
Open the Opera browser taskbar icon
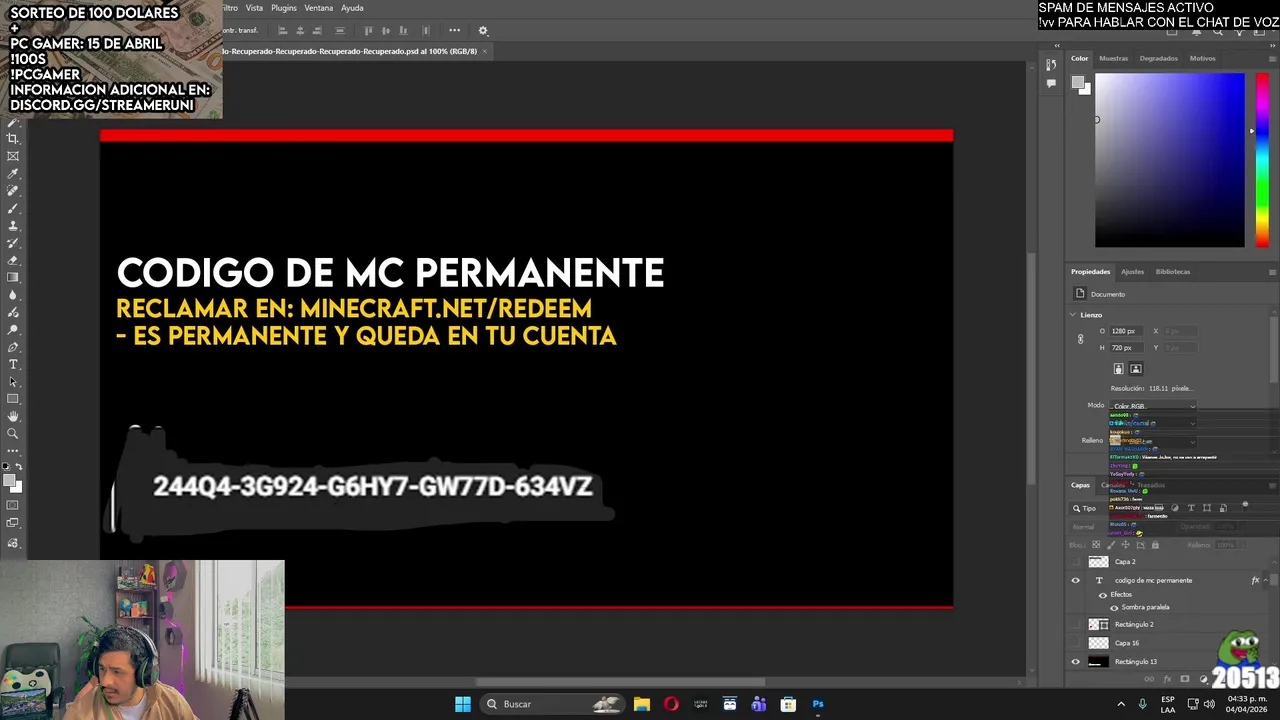pos(671,704)
